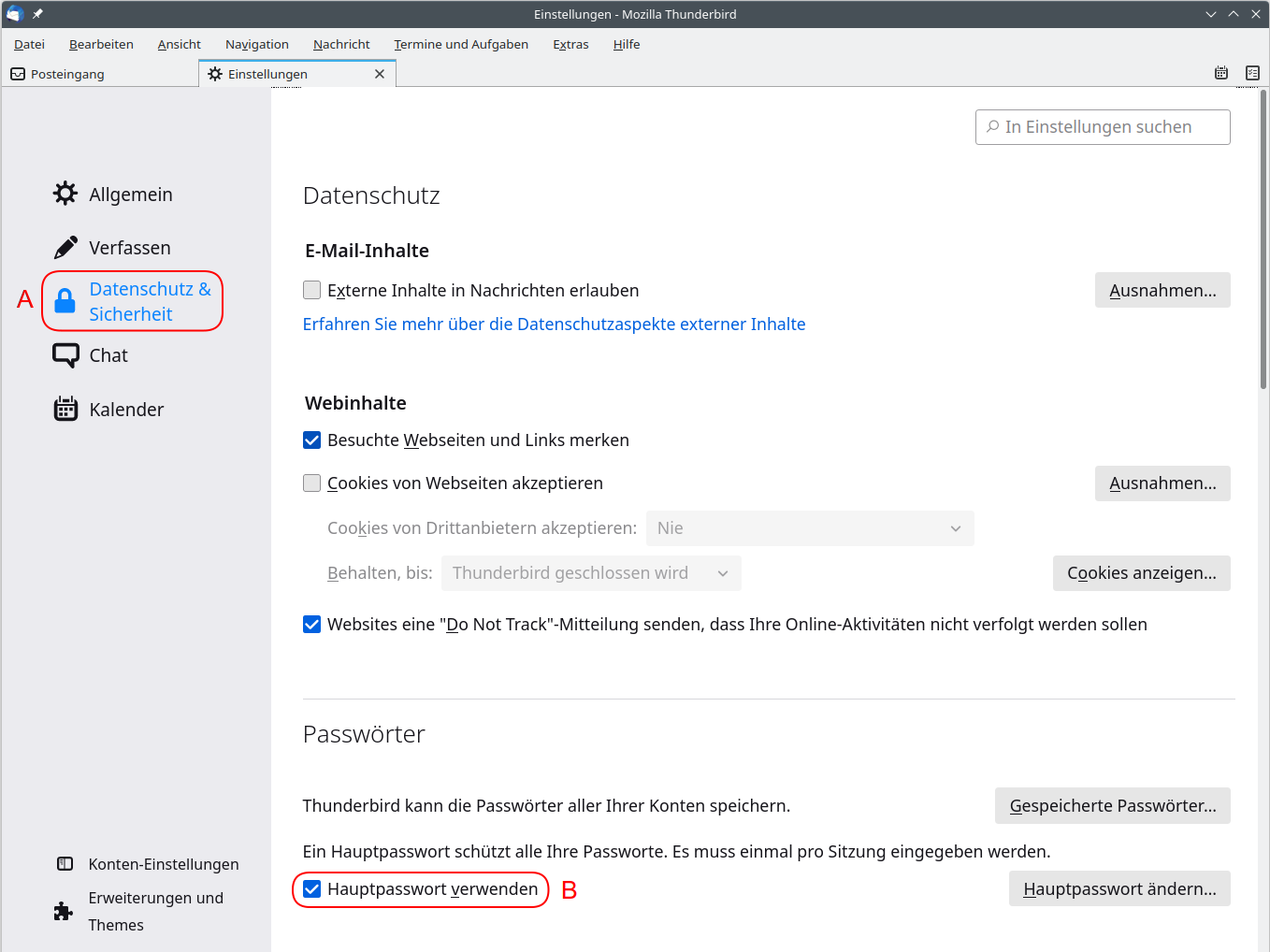Screen dimensions: 1270x952
Task: Open the tasks tab icon in tab bar
Action: pos(1252,73)
